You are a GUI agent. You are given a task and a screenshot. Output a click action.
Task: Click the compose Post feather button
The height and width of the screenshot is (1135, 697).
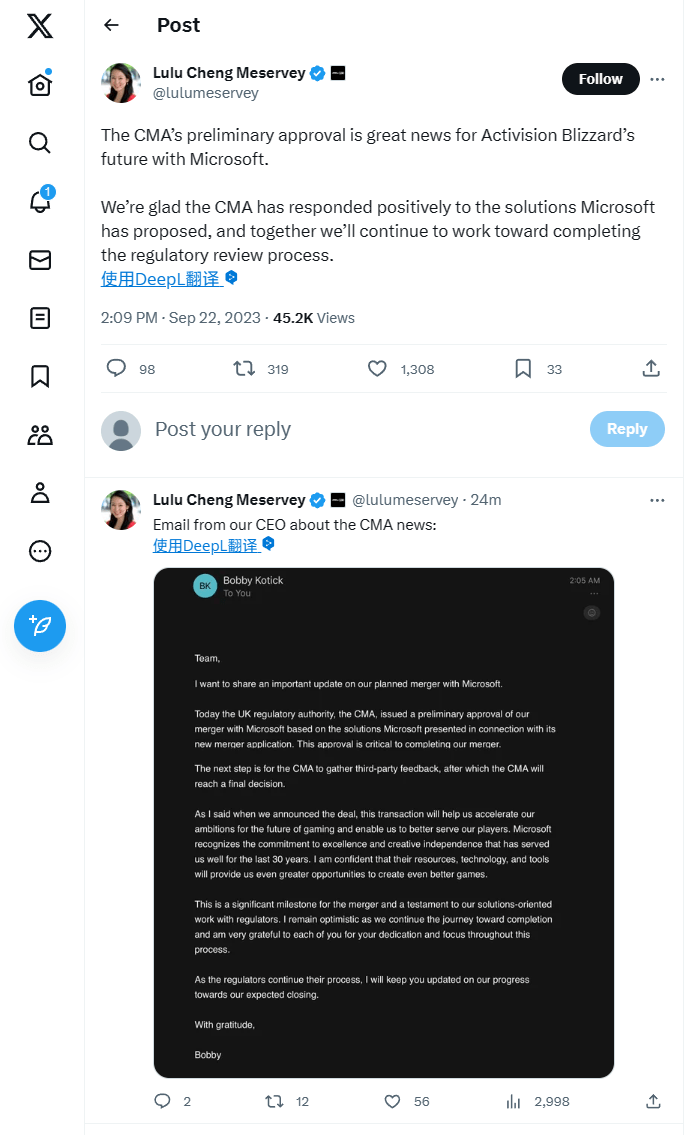[x=40, y=626]
